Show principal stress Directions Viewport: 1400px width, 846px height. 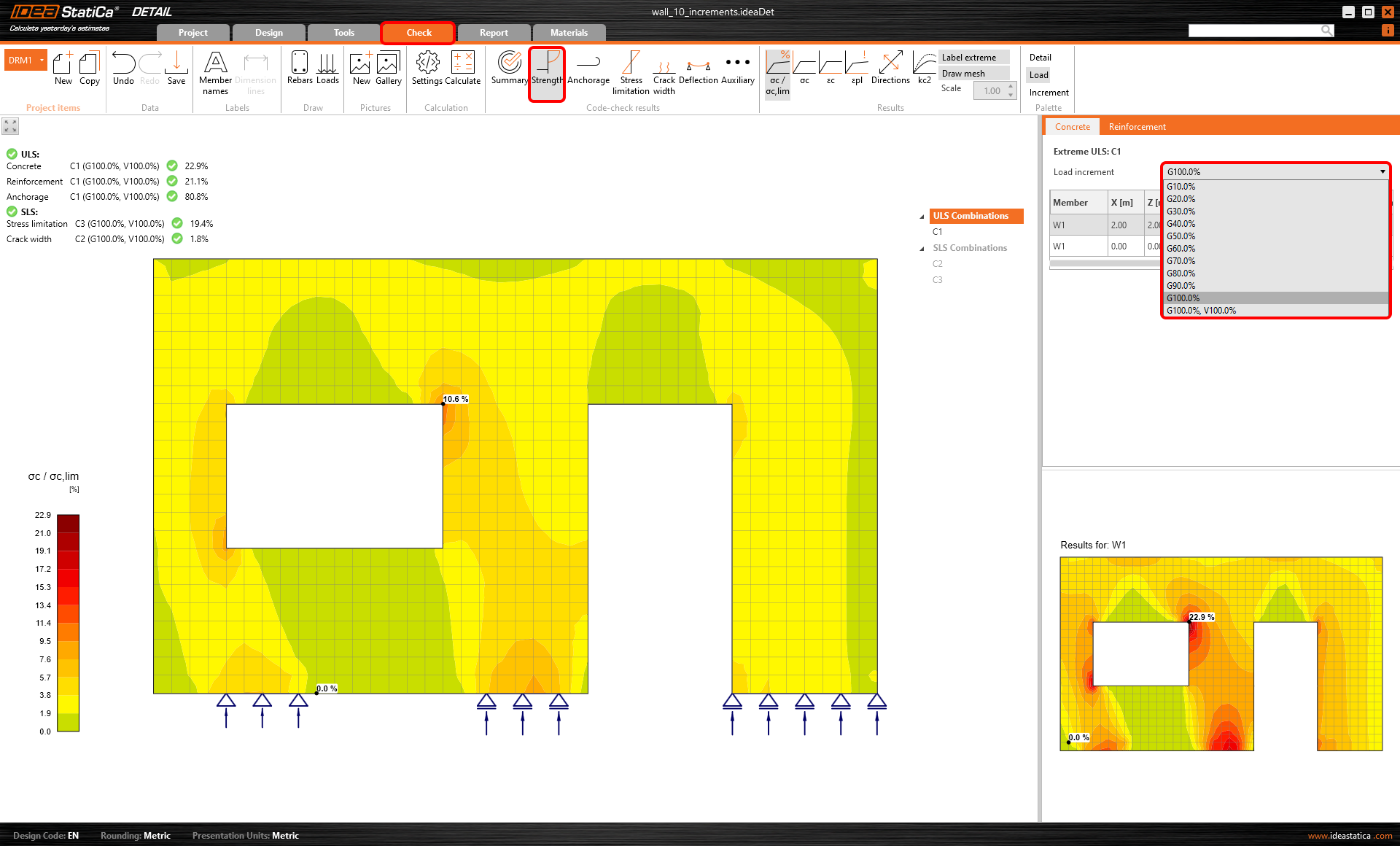(x=890, y=69)
